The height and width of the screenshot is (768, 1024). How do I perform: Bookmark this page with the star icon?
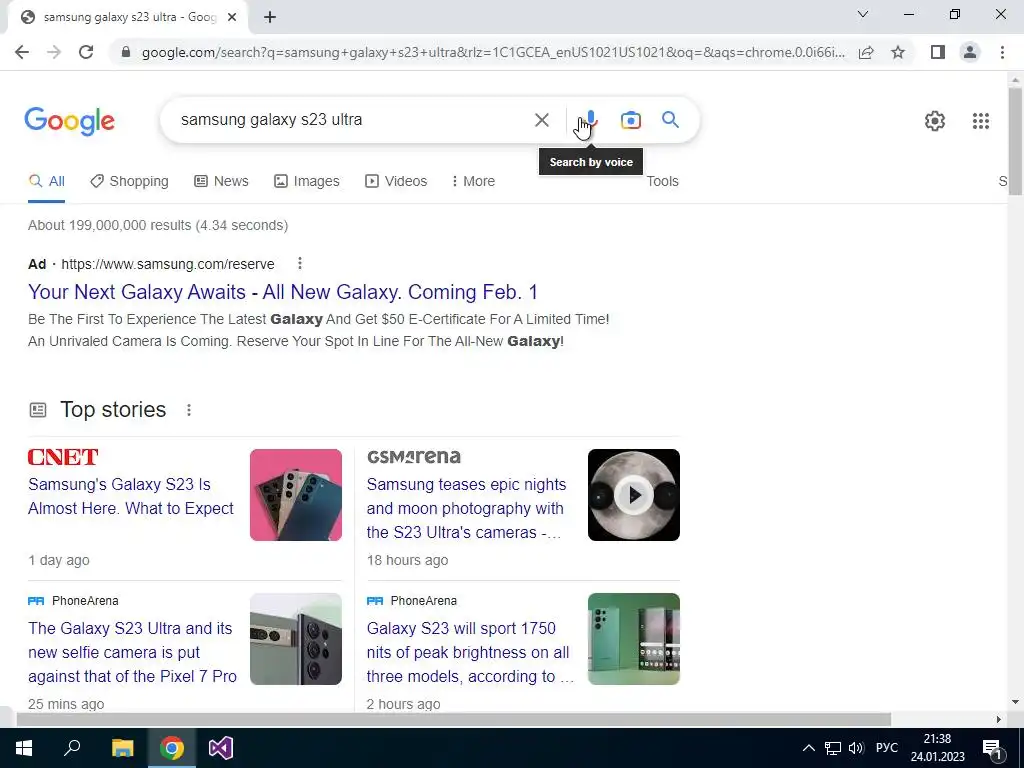pos(898,52)
